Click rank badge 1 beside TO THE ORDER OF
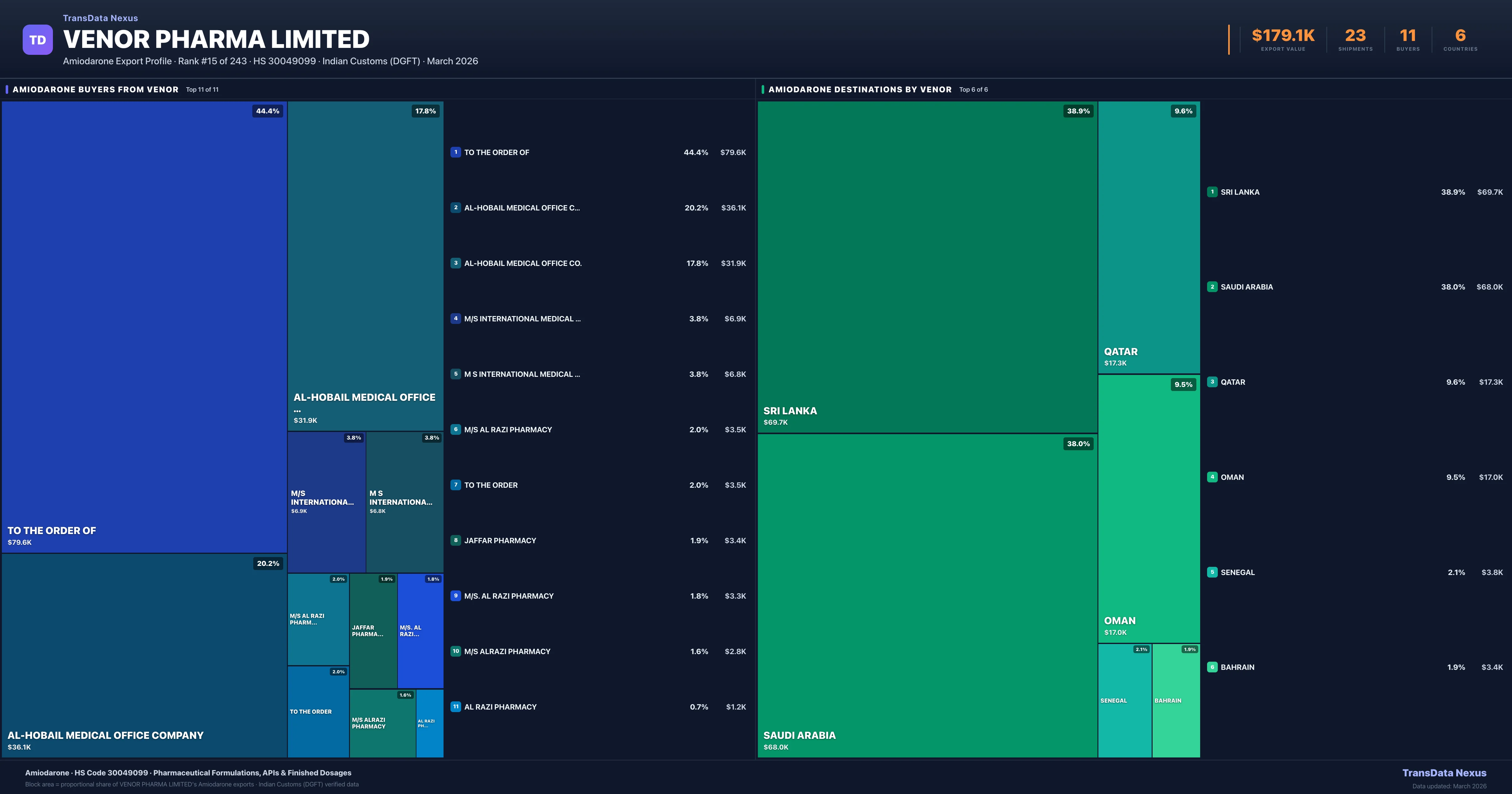 point(455,152)
